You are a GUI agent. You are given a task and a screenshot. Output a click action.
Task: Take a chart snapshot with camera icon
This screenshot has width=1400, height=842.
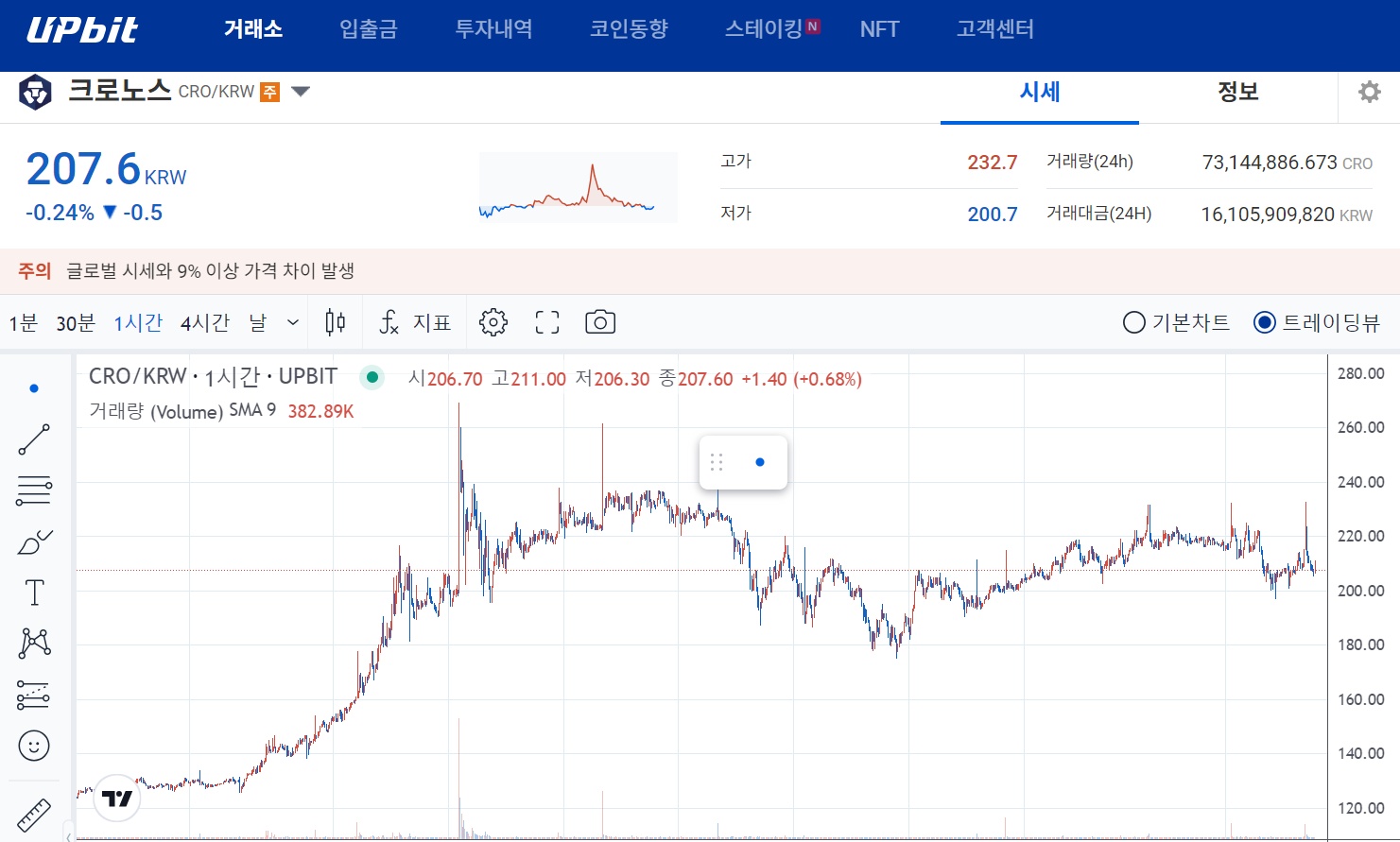click(x=600, y=323)
